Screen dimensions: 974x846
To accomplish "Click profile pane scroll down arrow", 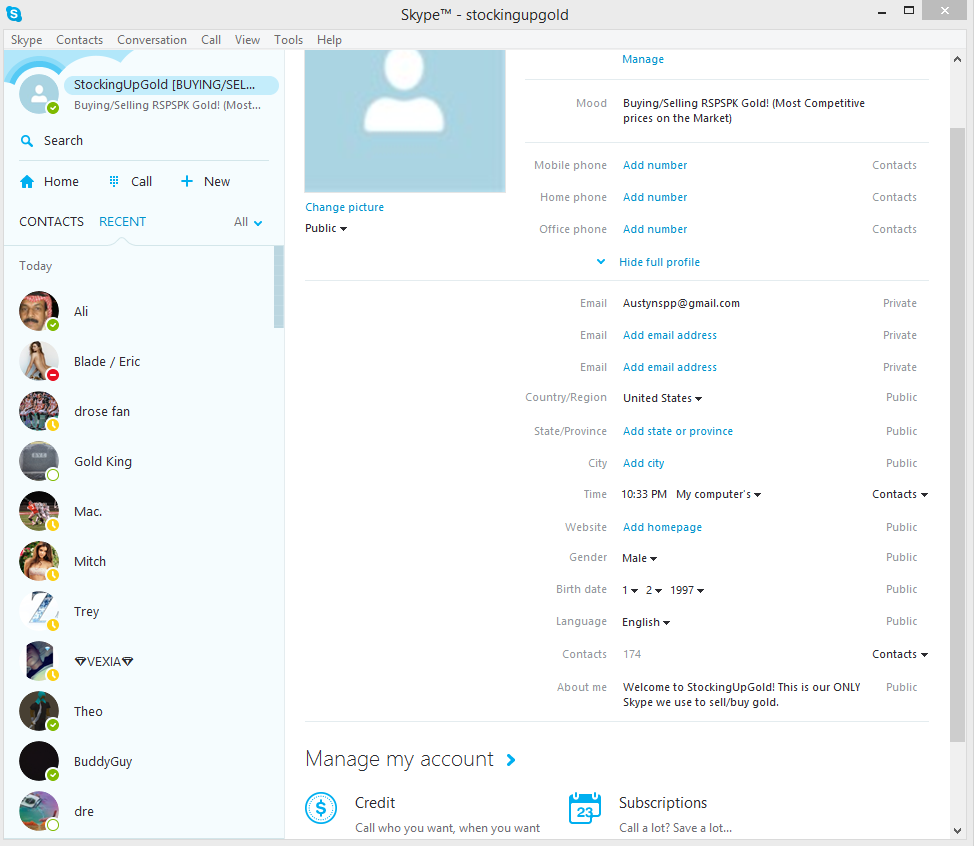I will click(x=957, y=830).
